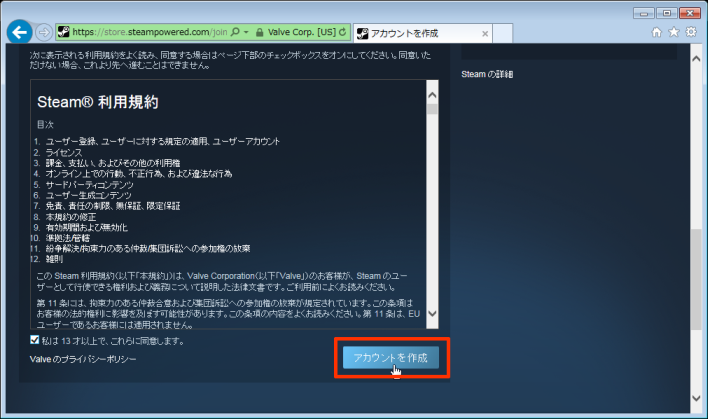Open a new blank tab

502,33
